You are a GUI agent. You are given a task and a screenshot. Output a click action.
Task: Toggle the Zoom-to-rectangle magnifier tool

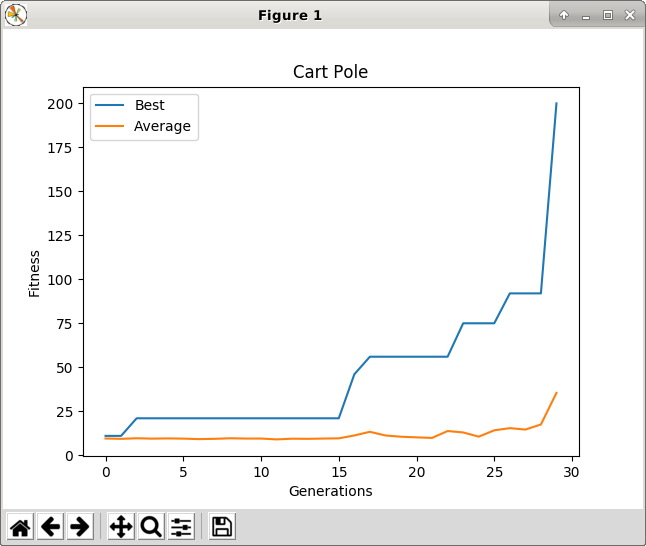[151, 526]
